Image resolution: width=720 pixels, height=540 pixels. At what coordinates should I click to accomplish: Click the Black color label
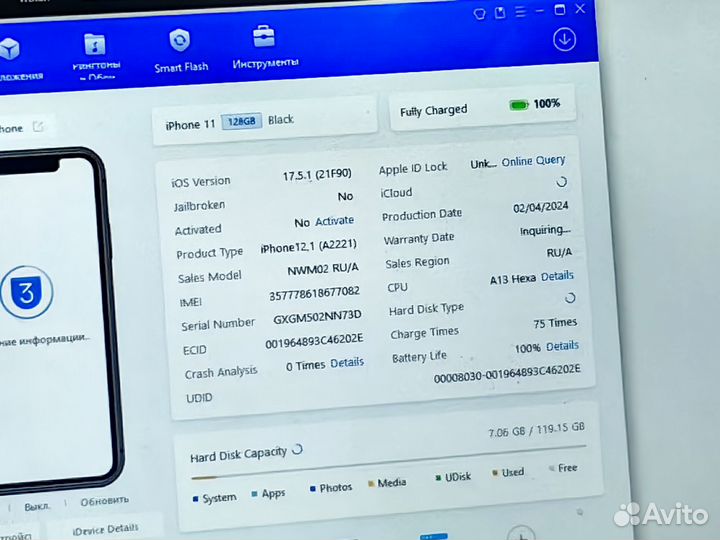tap(281, 120)
